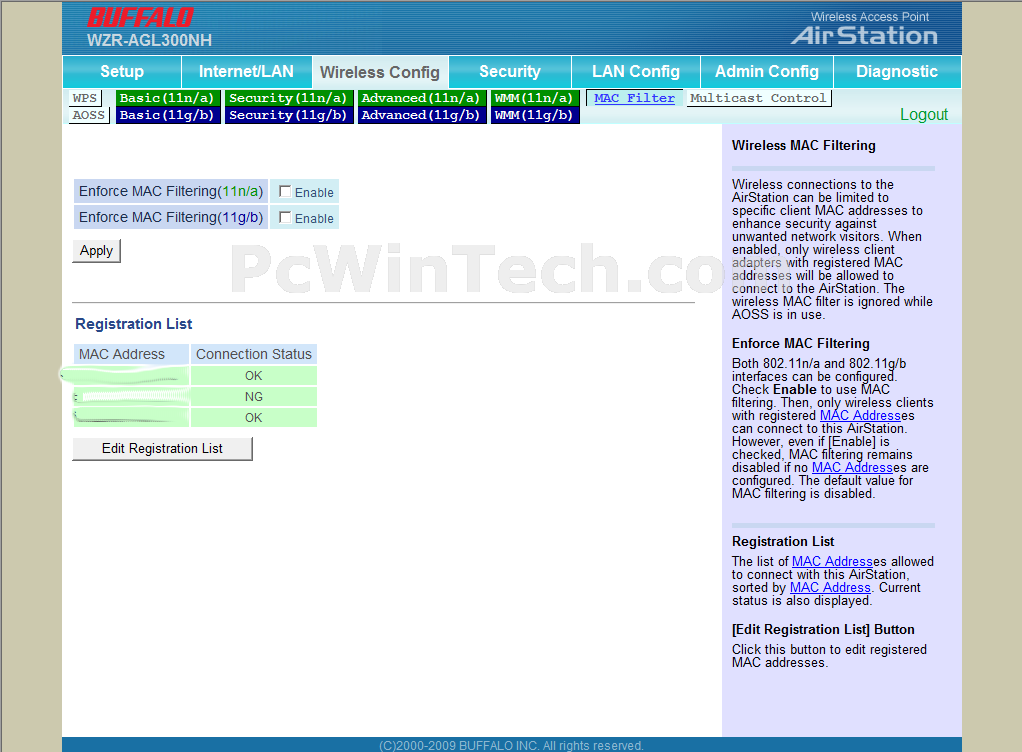
Task: Click the Enforce MAC Filtering(11g/b) label
Action: [x=171, y=218]
